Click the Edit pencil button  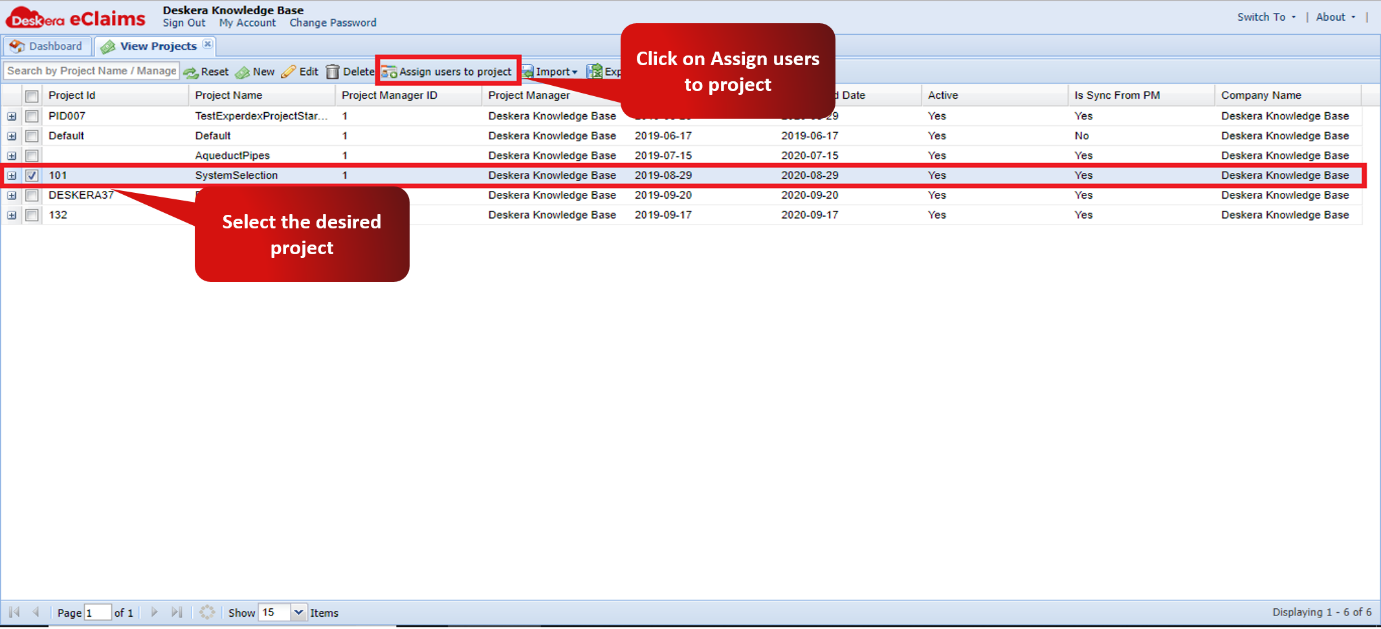point(300,72)
